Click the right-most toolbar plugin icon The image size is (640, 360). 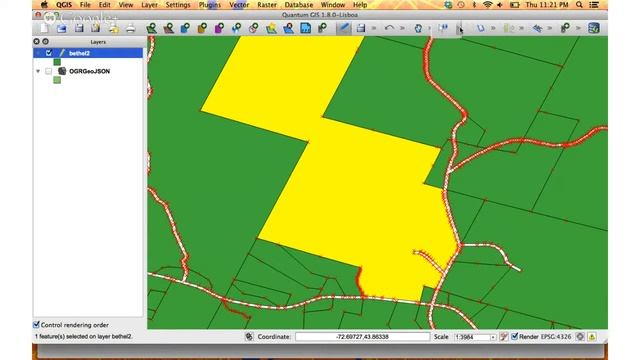point(594,28)
